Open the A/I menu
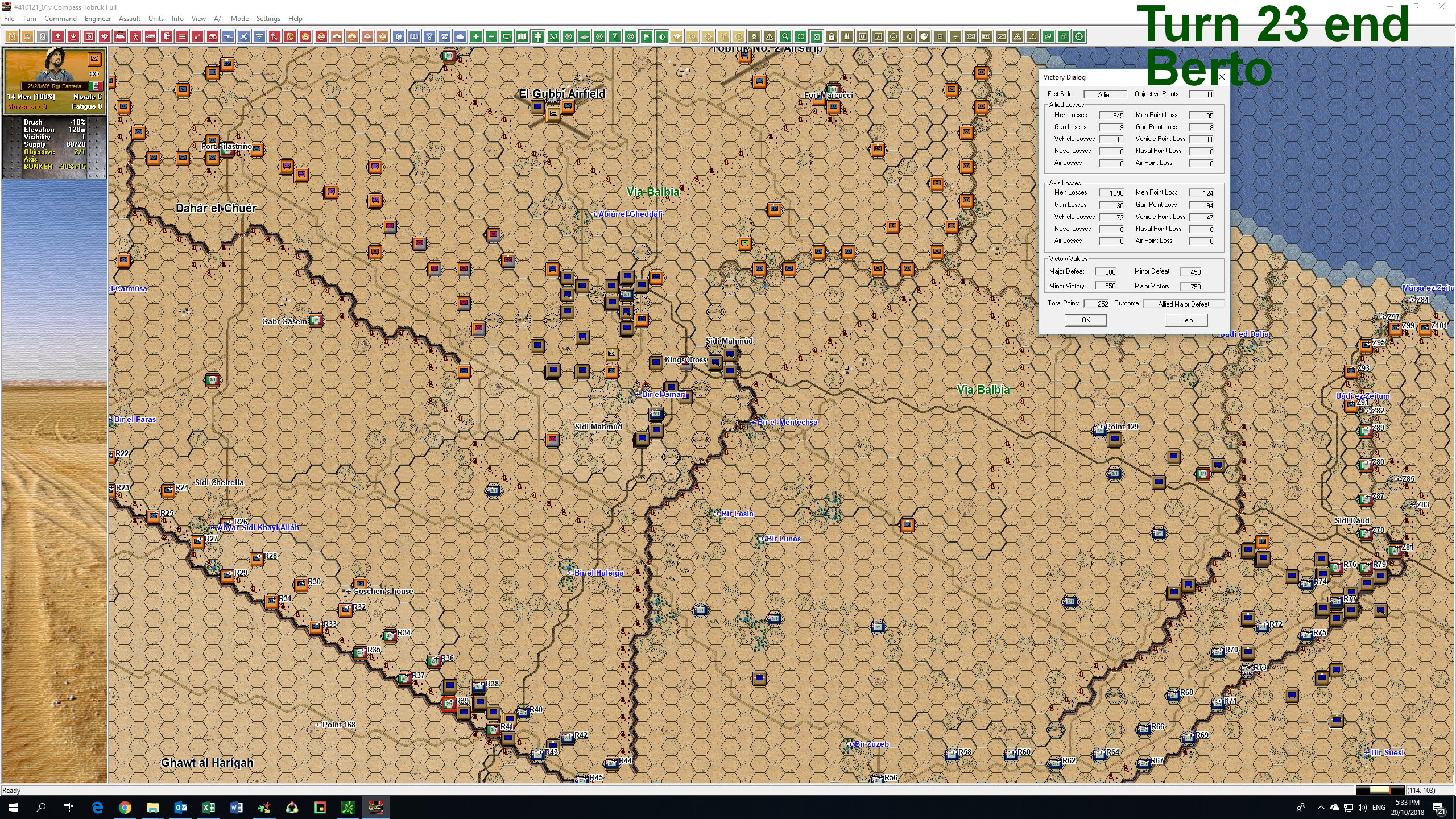The image size is (1456, 819). [218, 18]
